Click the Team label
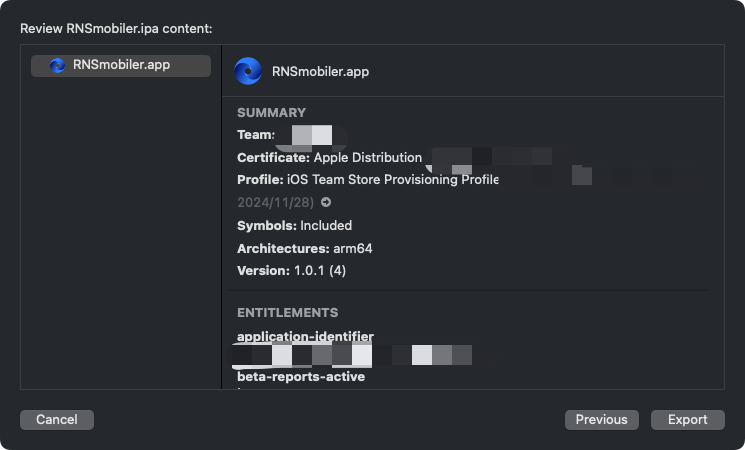Viewport: 745px width, 450px height. click(256, 135)
